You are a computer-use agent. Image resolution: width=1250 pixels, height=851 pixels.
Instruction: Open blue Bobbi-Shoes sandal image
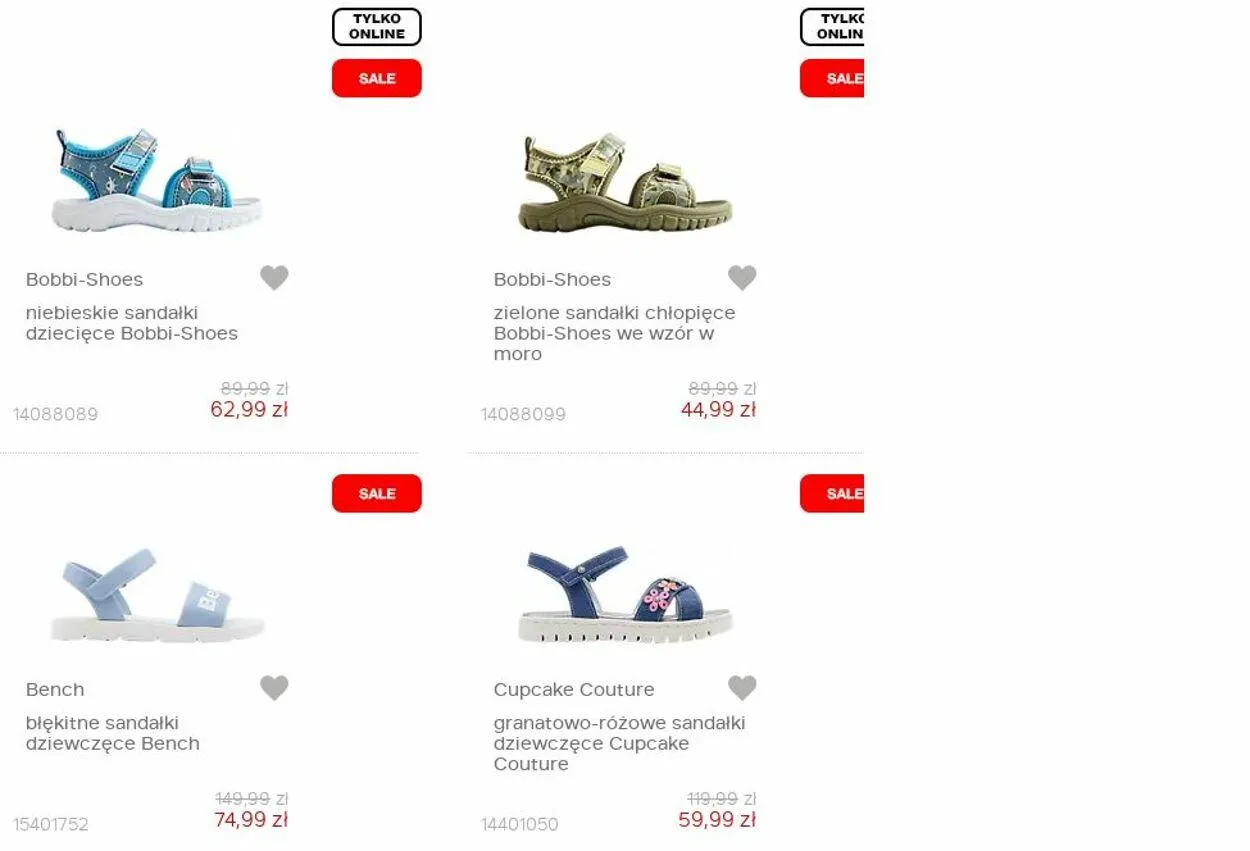tap(157, 181)
